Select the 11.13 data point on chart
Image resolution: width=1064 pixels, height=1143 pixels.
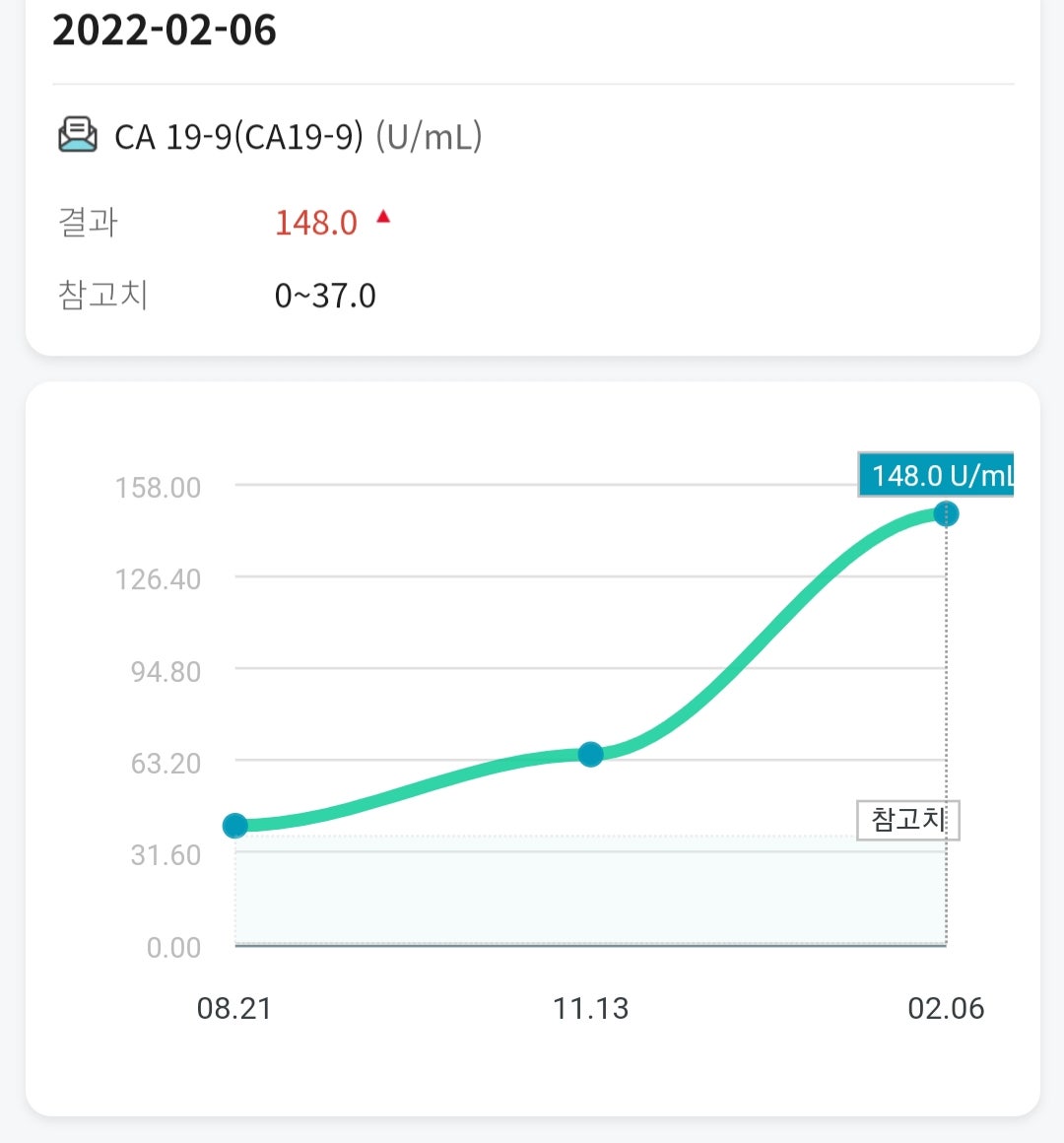(x=590, y=754)
